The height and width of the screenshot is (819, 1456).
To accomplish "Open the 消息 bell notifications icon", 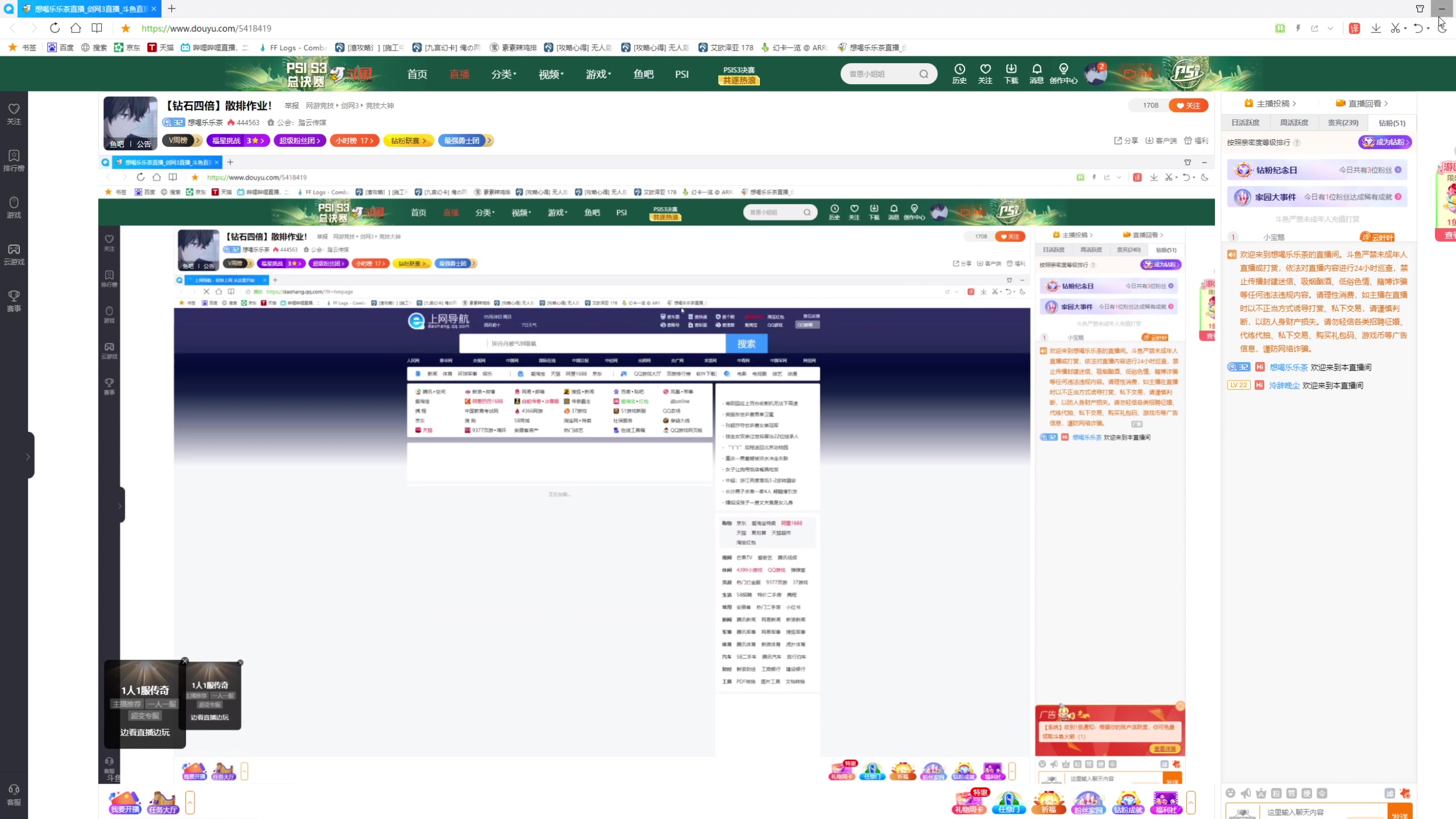I will coord(1036,73).
